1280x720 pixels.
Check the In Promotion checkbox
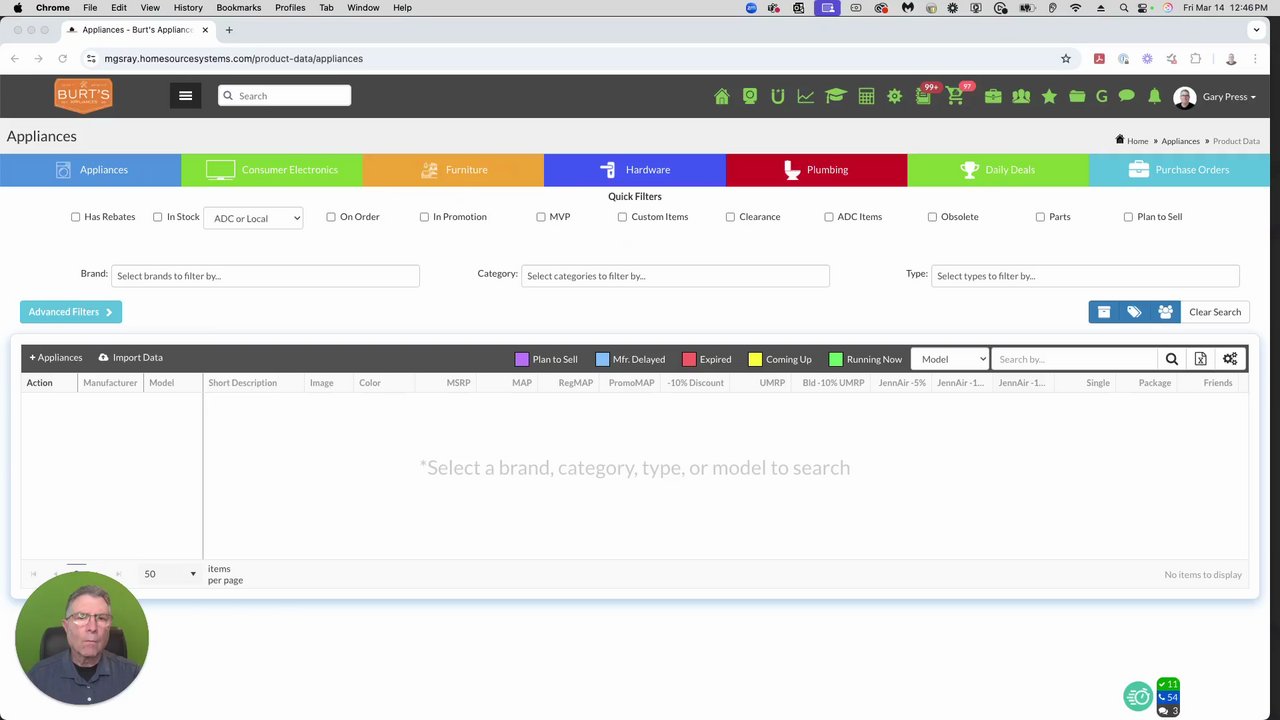click(x=424, y=217)
